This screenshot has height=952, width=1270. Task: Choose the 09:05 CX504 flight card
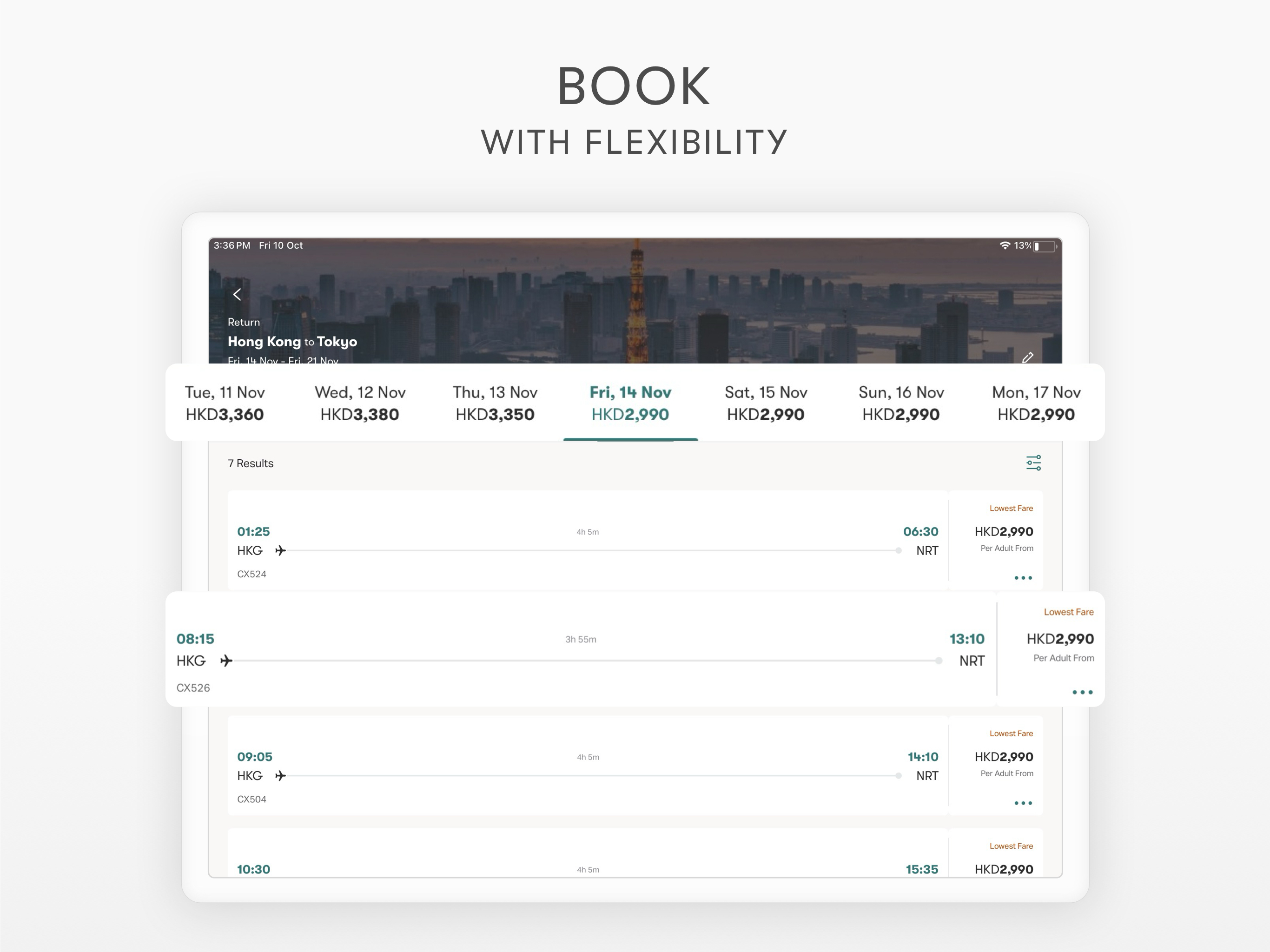587,775
